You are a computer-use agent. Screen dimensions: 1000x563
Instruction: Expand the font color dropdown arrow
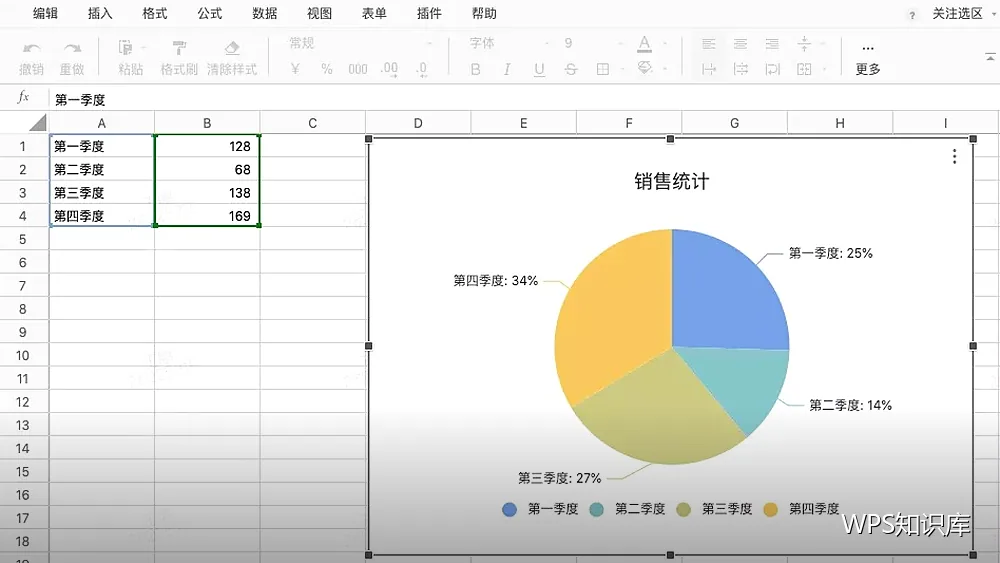665,43
